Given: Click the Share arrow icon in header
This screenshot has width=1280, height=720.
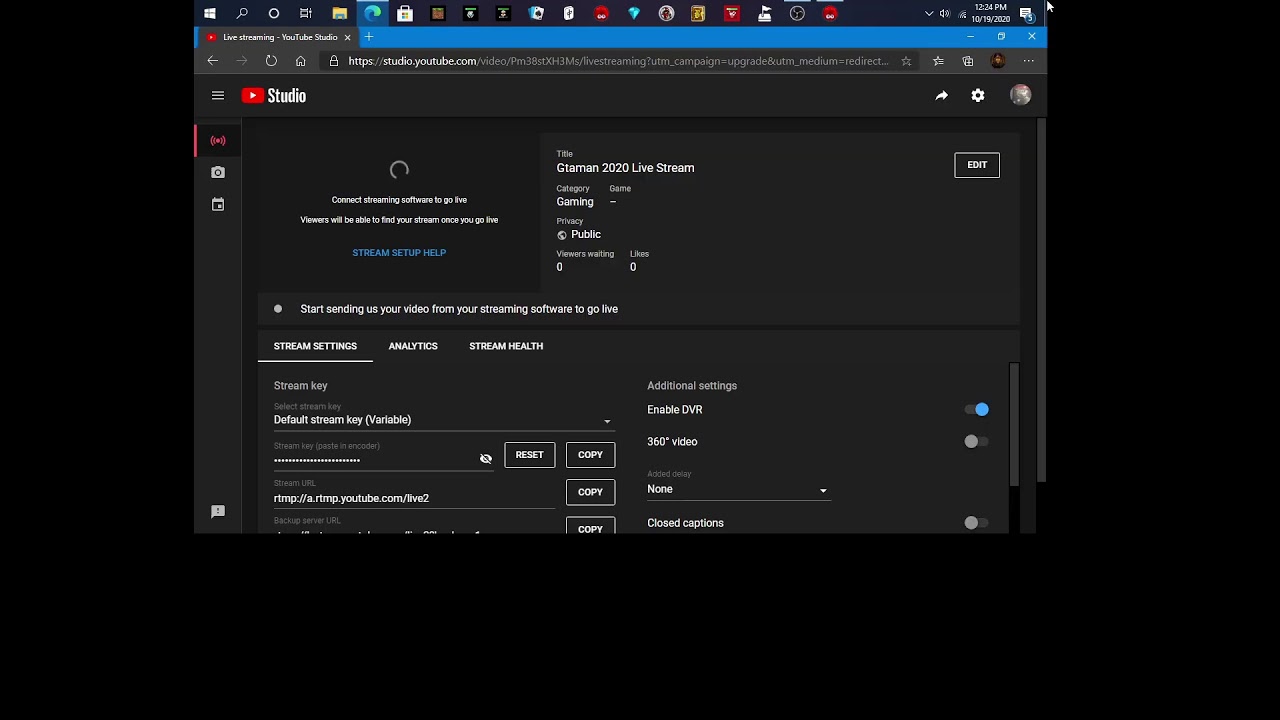Looking at the screenshot, I should pyautogui.click(x=941, y=96).
